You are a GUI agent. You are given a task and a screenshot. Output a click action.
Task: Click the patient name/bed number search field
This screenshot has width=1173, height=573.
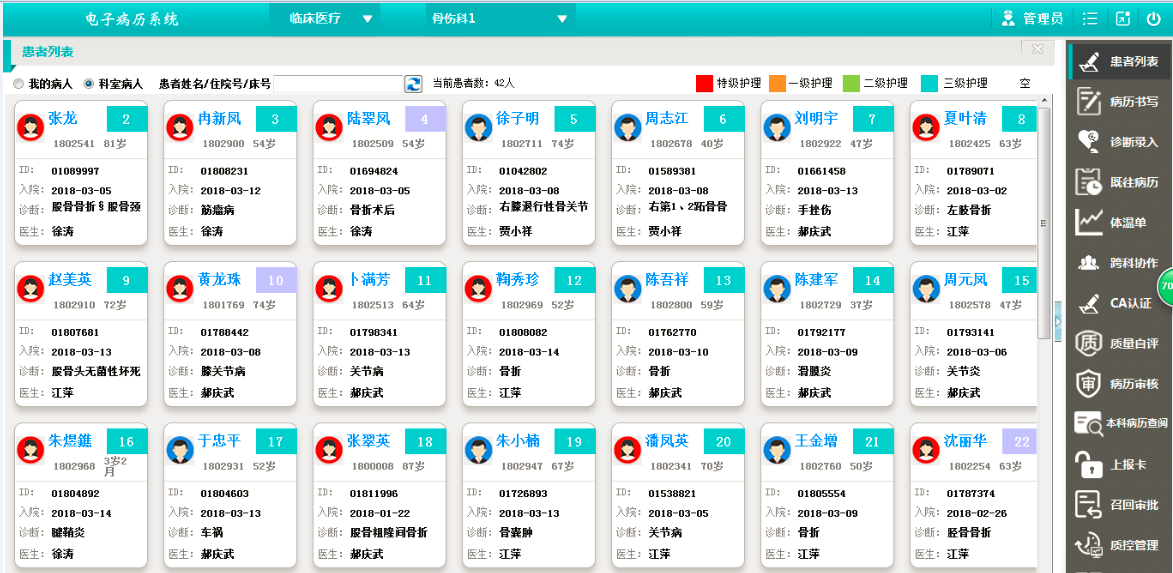coord(338,84)
